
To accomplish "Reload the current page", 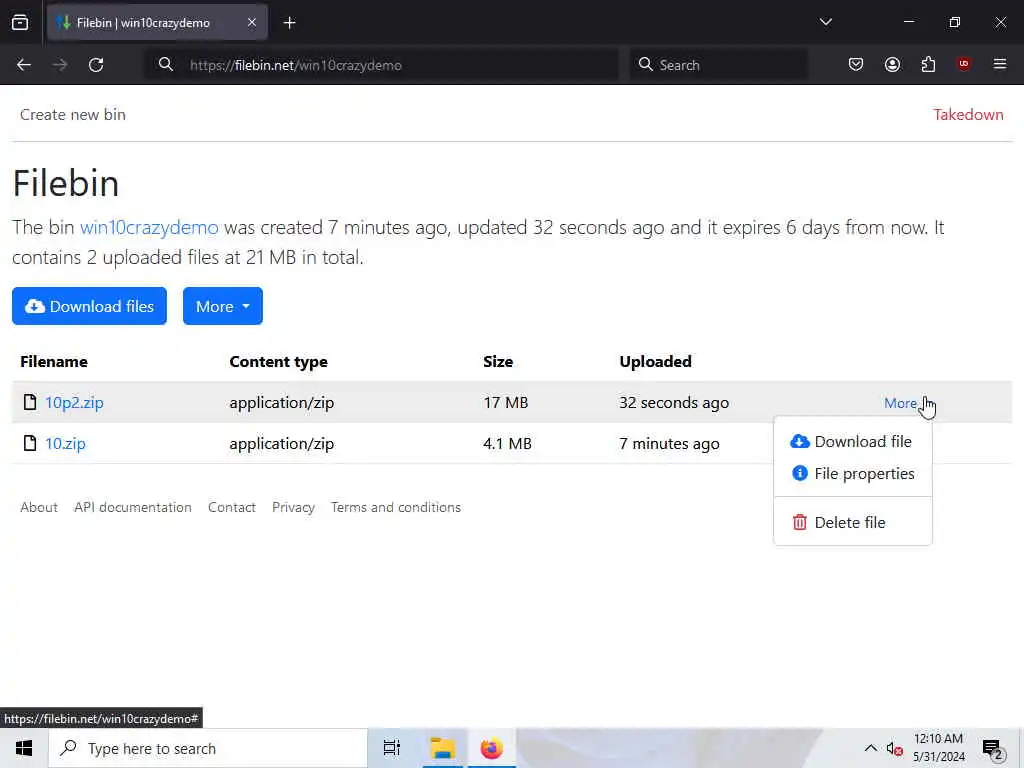I will pyautogui.click(x=96, y=65).
